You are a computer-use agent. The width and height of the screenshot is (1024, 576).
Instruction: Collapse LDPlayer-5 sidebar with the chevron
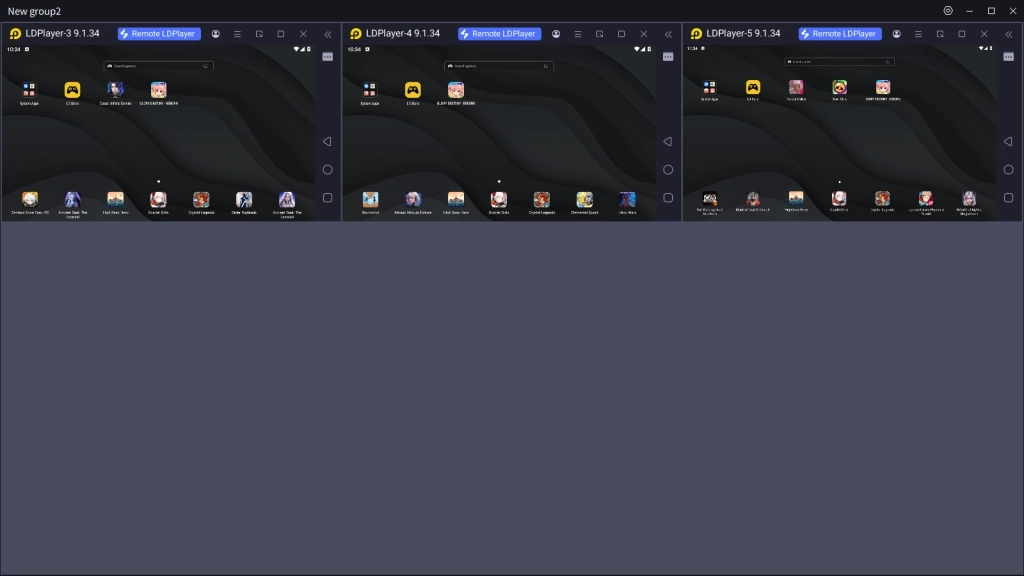1008,33
